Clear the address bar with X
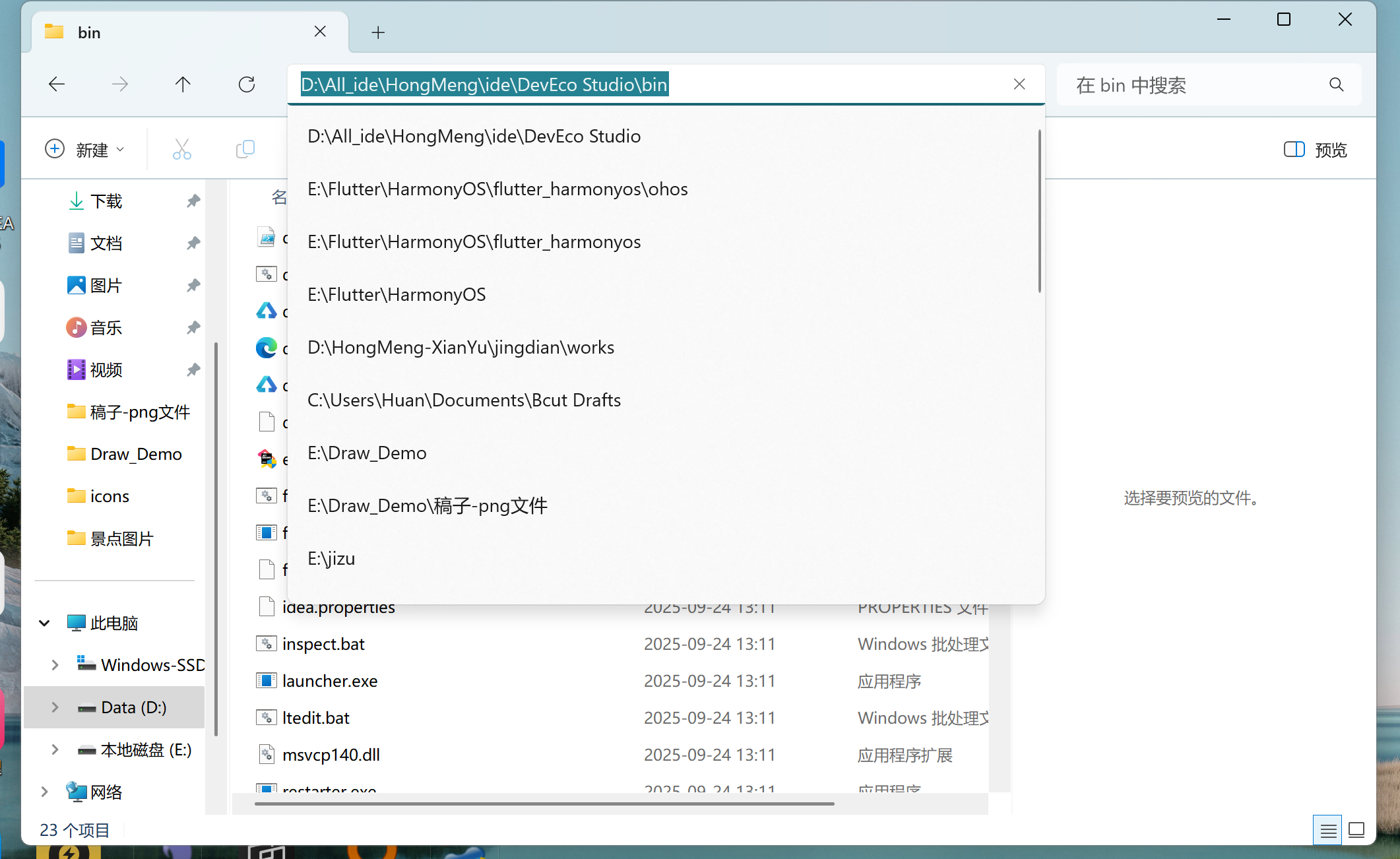Screen dimensions: 1400x859 point(1019,84)
